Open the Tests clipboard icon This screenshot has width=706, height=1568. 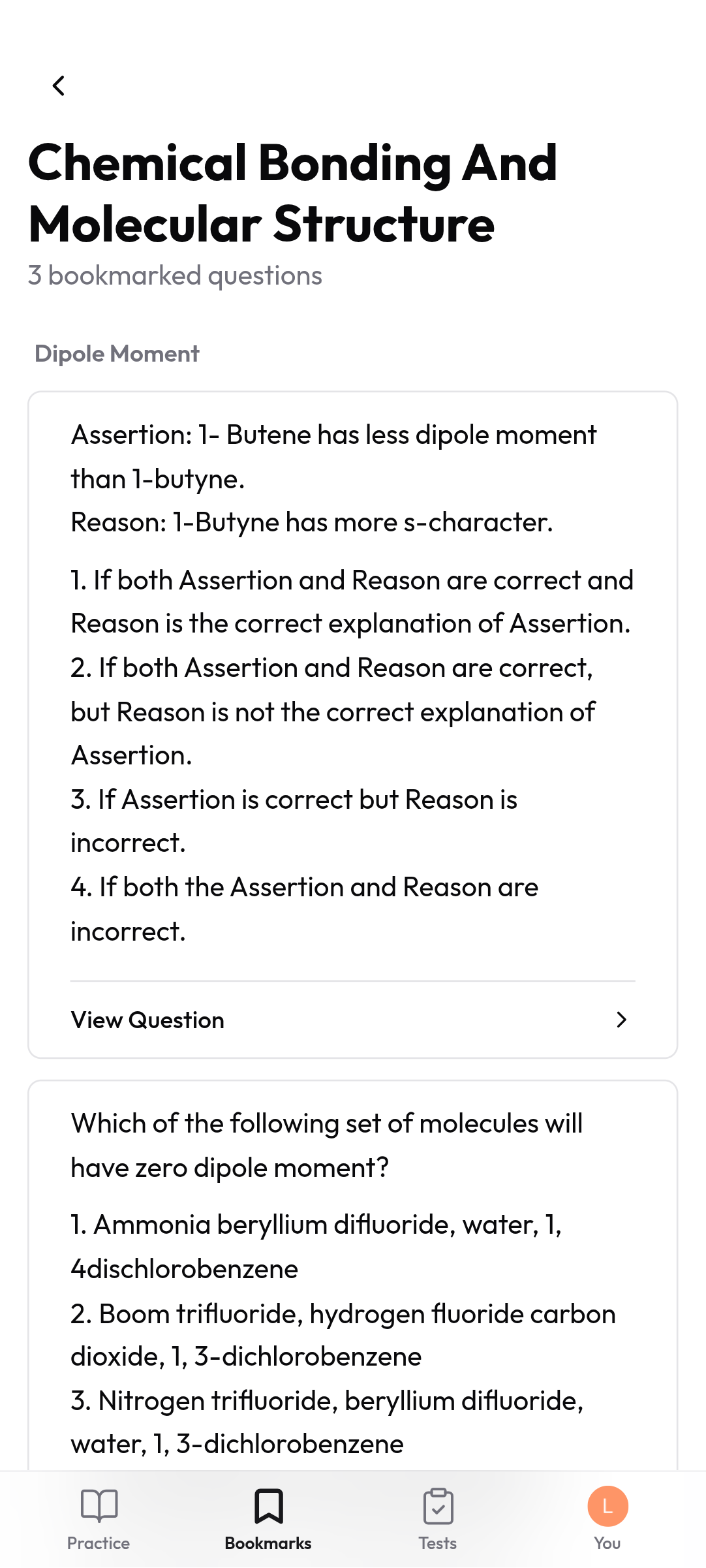coord(438,1506)
